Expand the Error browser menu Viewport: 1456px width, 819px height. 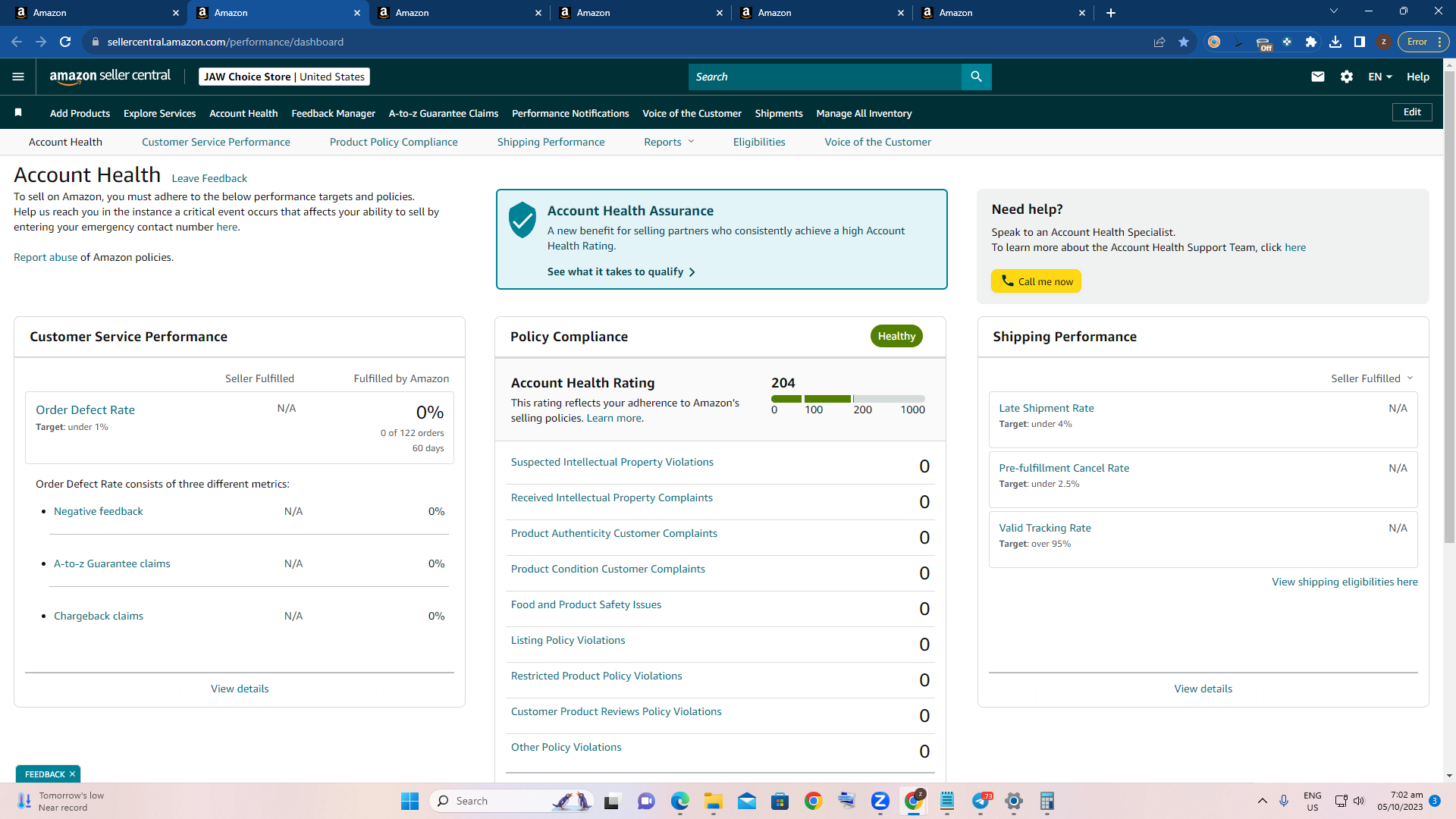pyautogui.click(x=1424, y=42)
